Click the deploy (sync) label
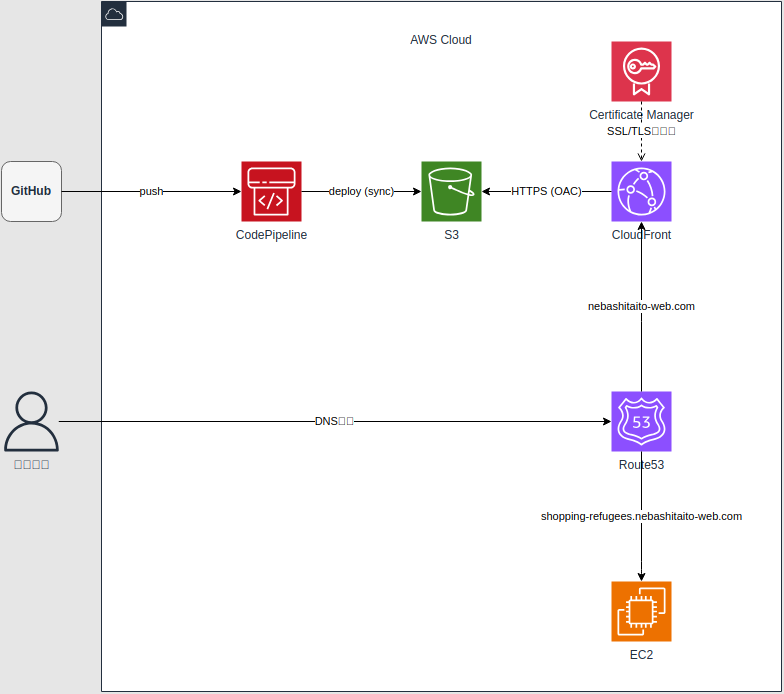Viewport: 784px width, 694px height. pos(361,192)
